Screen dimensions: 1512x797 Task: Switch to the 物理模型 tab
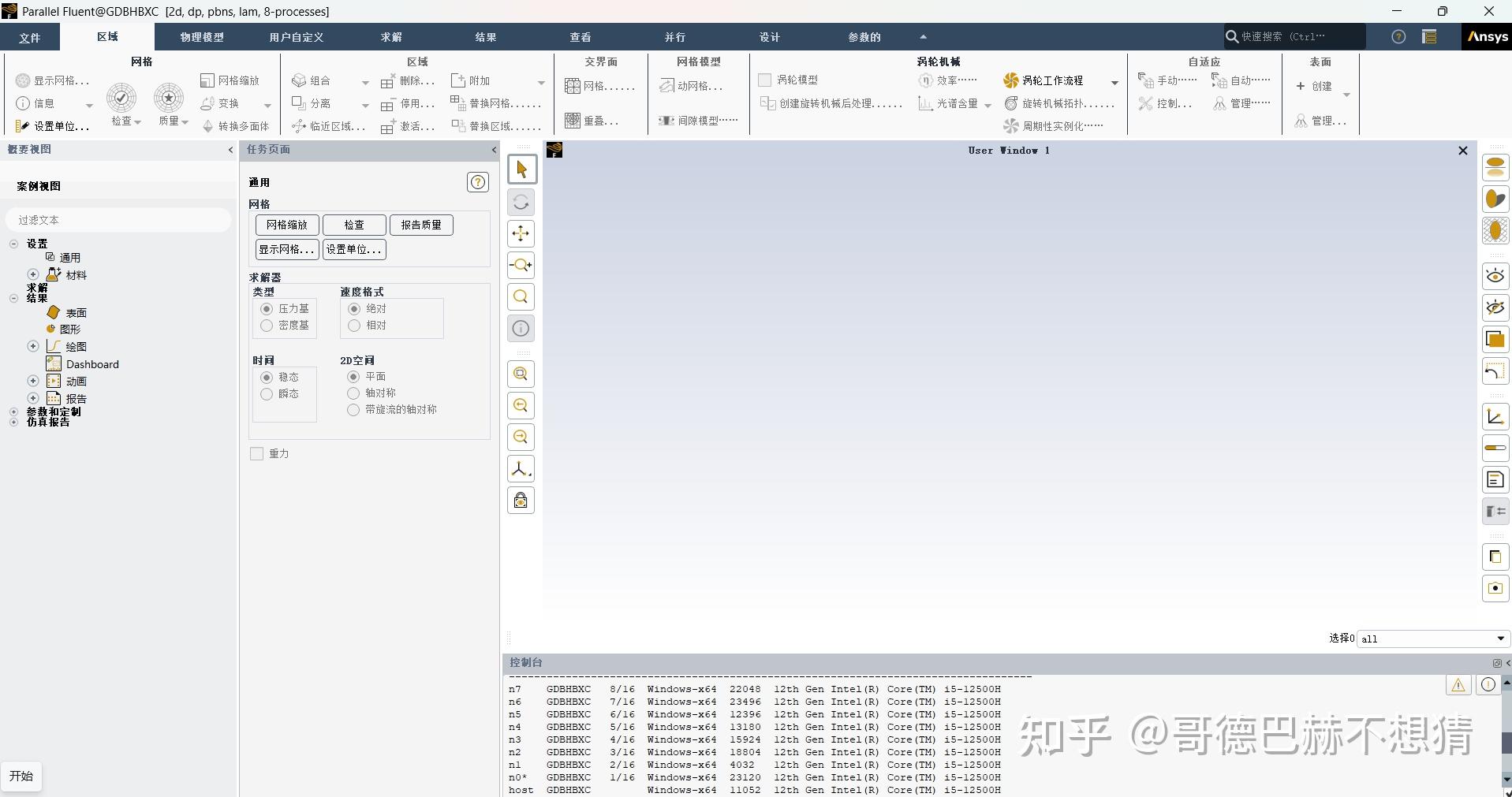coord(202,37)
